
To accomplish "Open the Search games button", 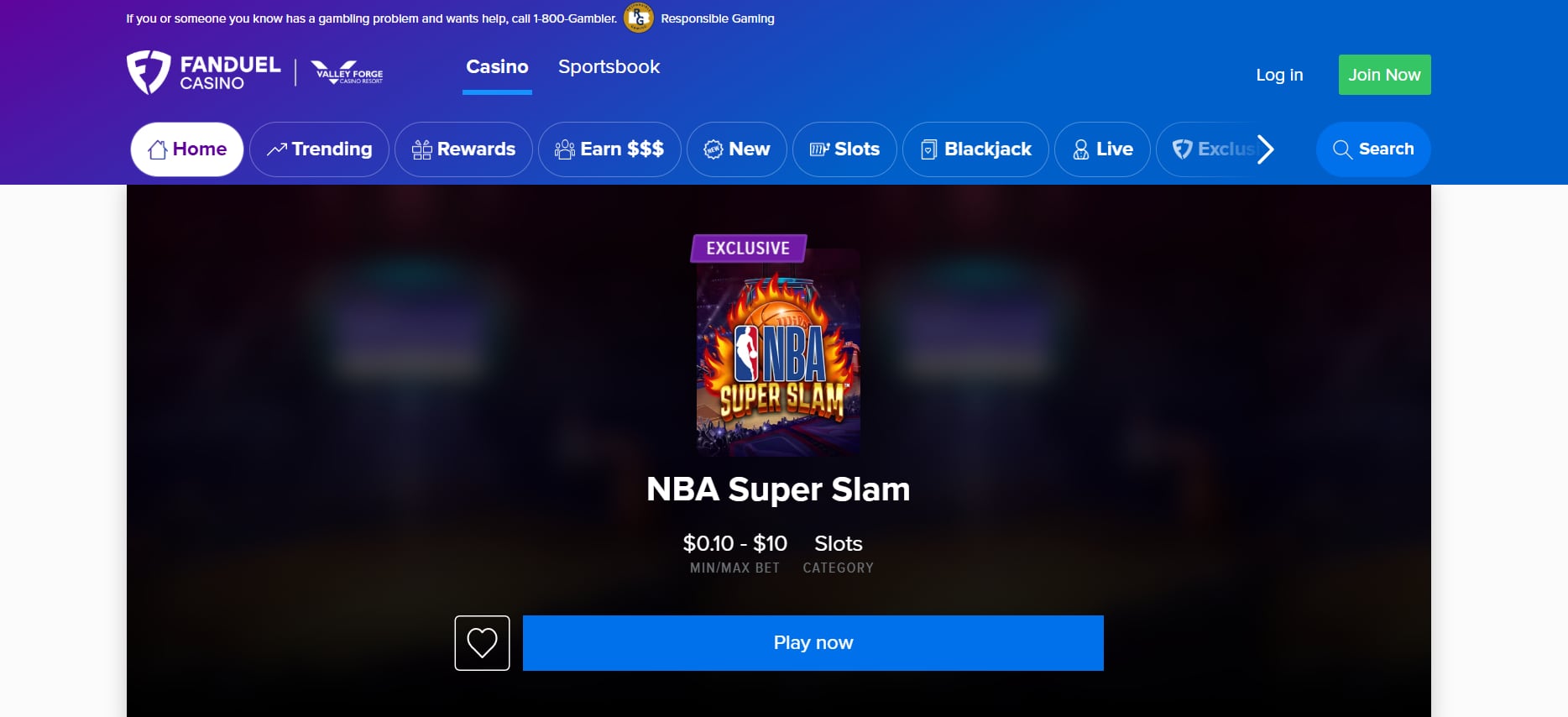I will click(x=1373, y=149).
